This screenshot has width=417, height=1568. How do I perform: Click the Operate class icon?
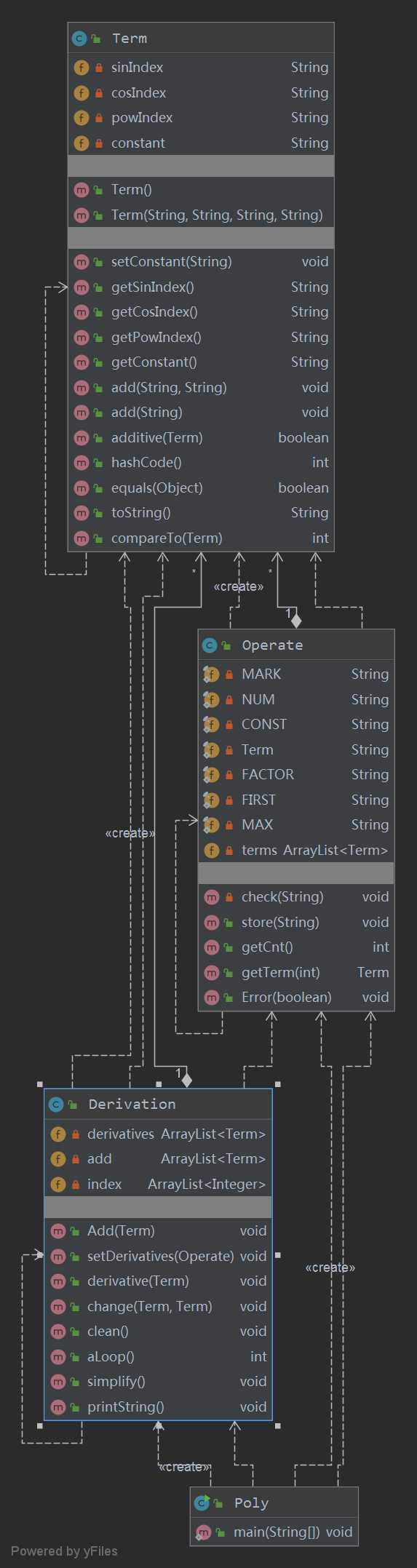[x=210, y=645]
